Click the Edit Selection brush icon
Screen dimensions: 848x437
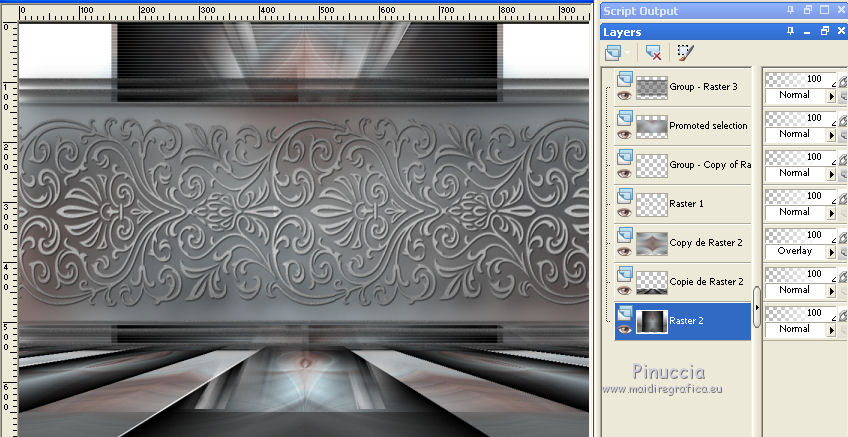click(685, 52)
